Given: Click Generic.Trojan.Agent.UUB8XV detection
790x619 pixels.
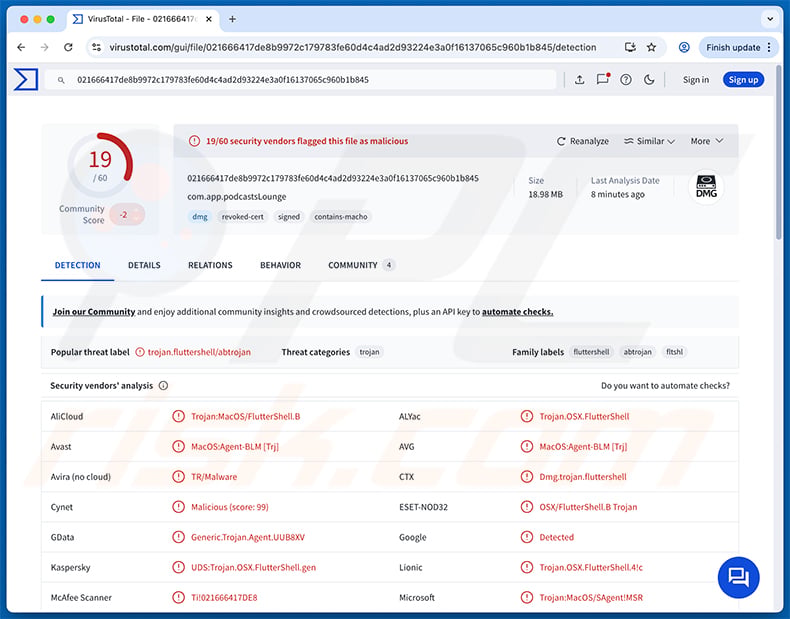Looking at the screenshot, I should coord(248,537).
